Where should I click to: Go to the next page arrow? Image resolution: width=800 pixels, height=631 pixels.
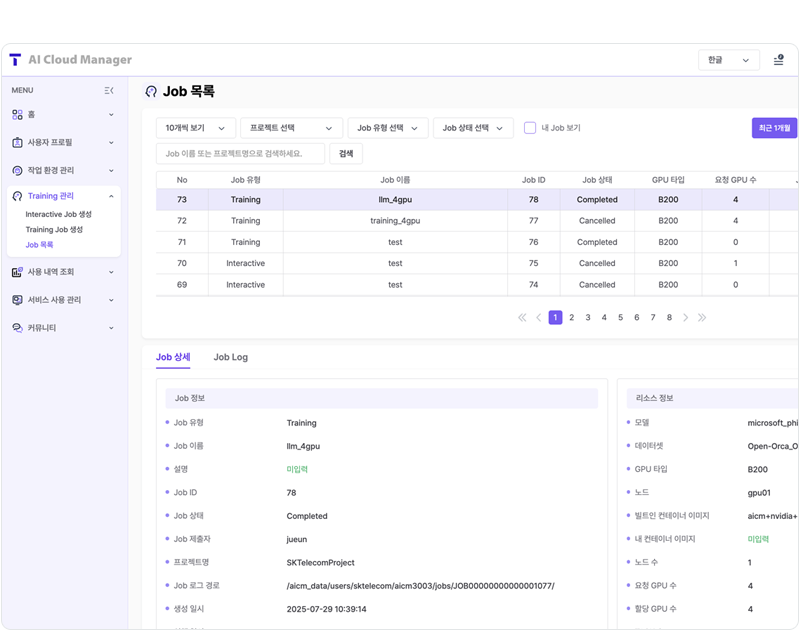tap(686, 318)
